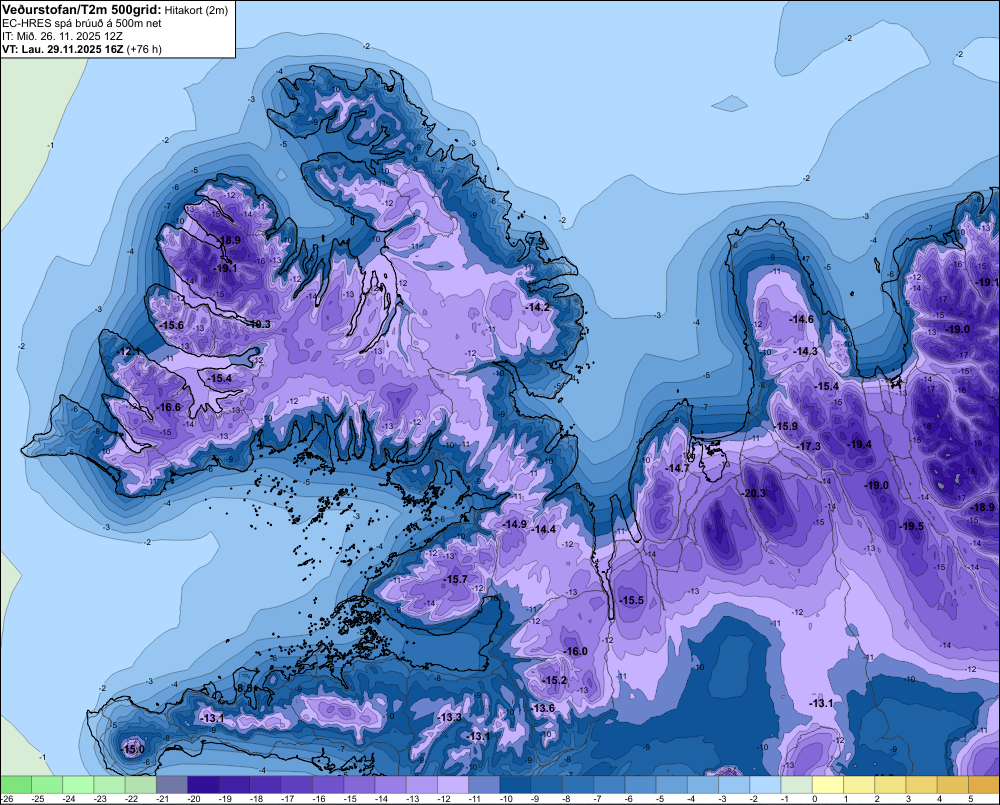Screen dimensions: 1000x805
Task: Click the legend swatch between -12 and -11
Action: click(x=453, y=785)
